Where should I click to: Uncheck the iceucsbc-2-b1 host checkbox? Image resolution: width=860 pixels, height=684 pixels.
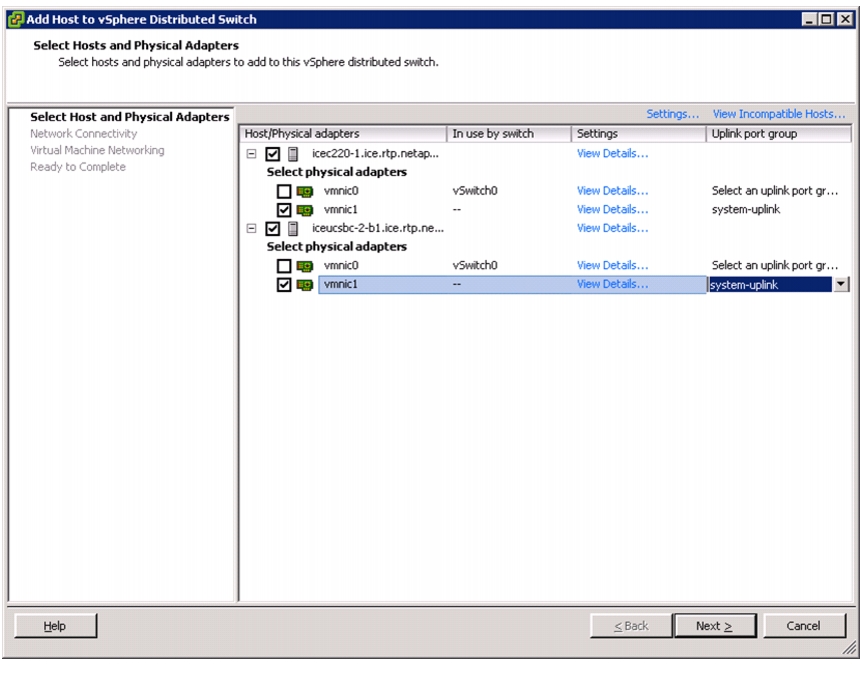tap(273, 229)
